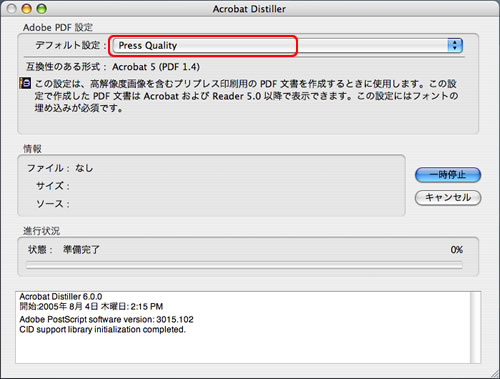
Task: Click the log area scrollbar
Action: [475, 327]
